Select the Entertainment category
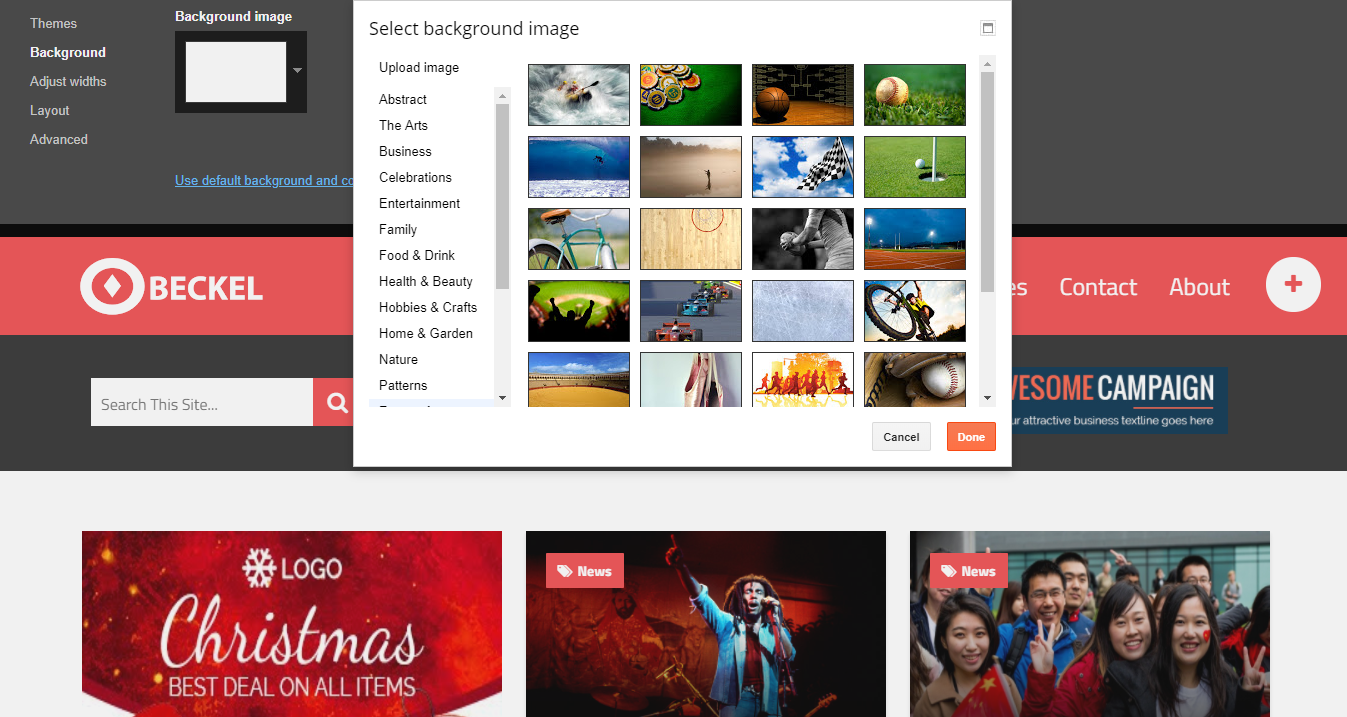This screenshot has width=1347, height=717. point(419,203)
